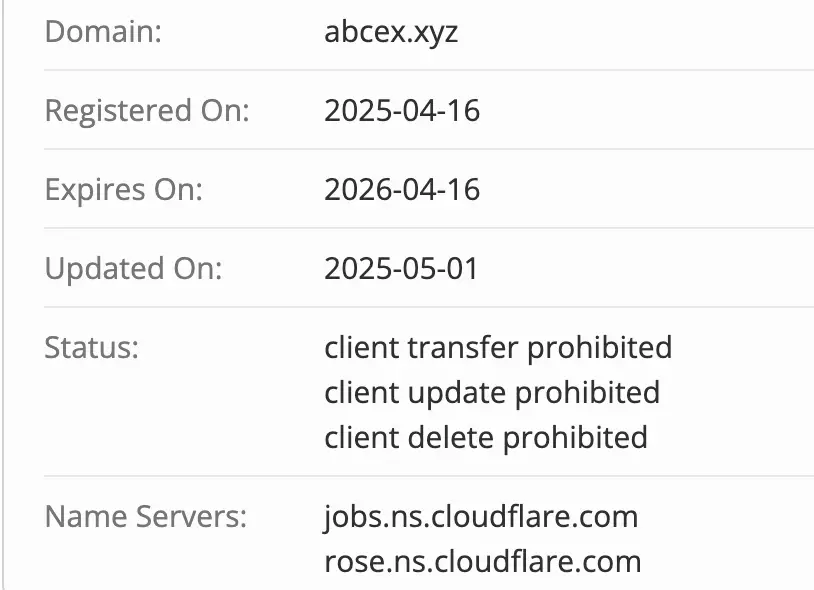Screen dimensions: 814x590
Task: Click the Registered On: label
Action: coord(147,111)
